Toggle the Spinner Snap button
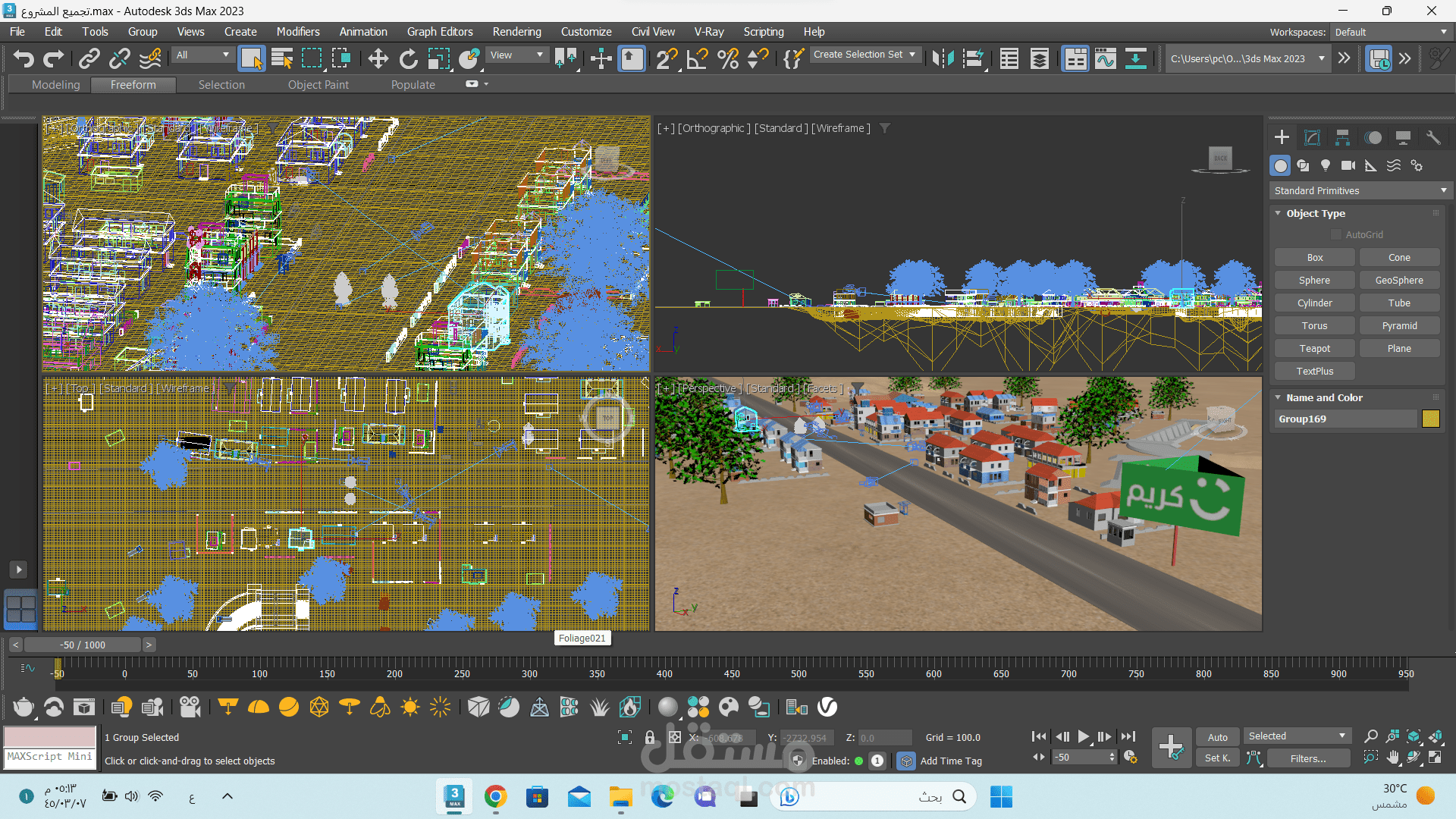The image size is (1456, 819). coord(758,58)
